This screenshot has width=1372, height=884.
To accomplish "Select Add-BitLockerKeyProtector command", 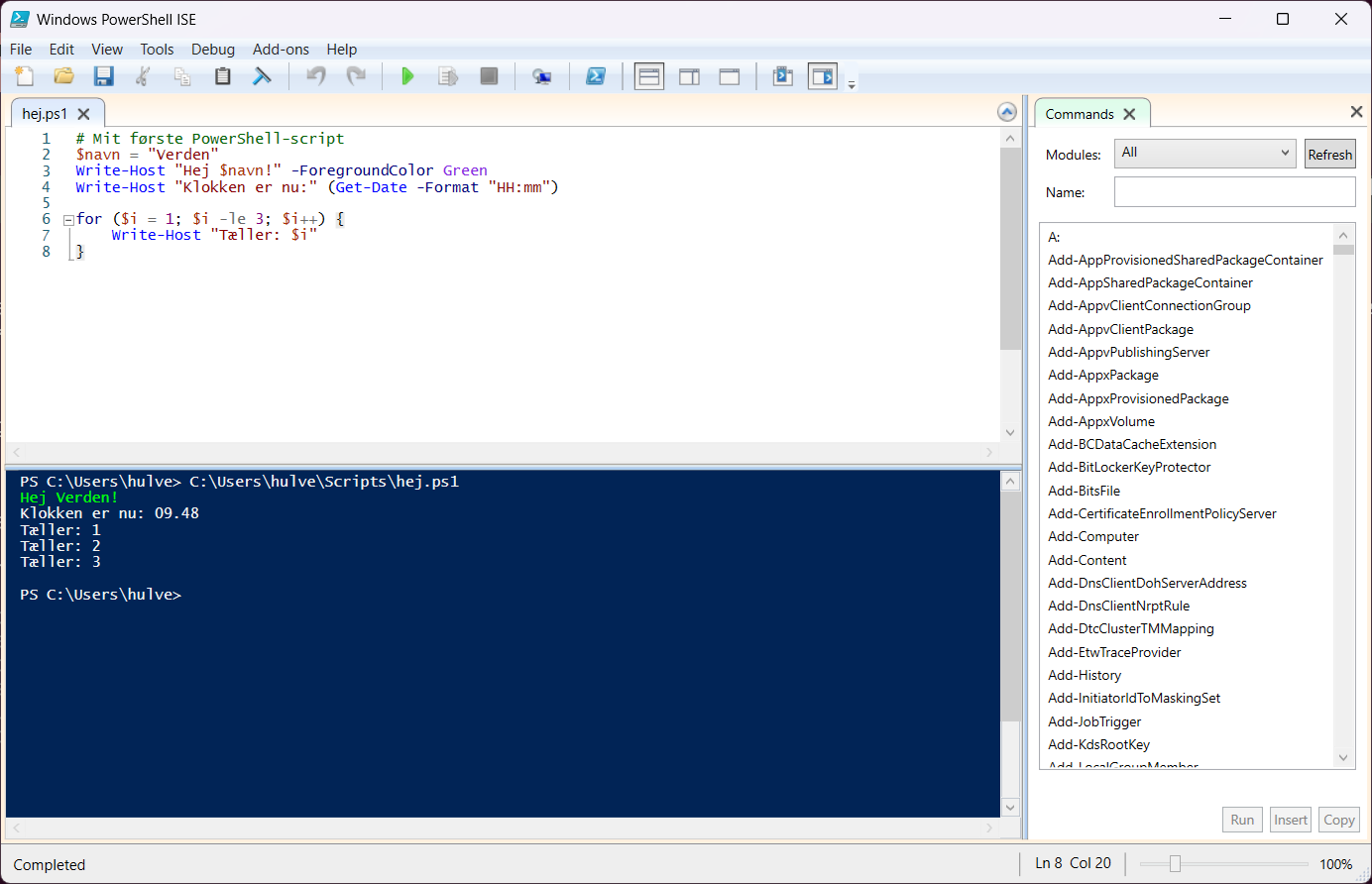I will tap(1129, 467).
